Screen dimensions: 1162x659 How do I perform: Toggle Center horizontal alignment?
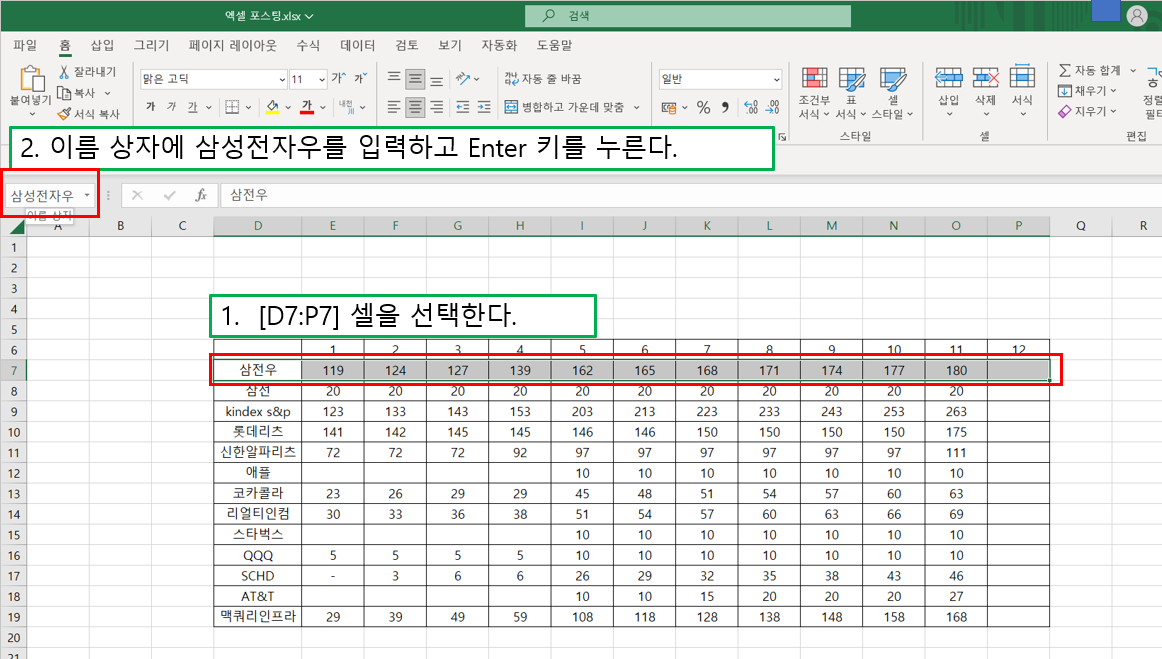point(416,107)
